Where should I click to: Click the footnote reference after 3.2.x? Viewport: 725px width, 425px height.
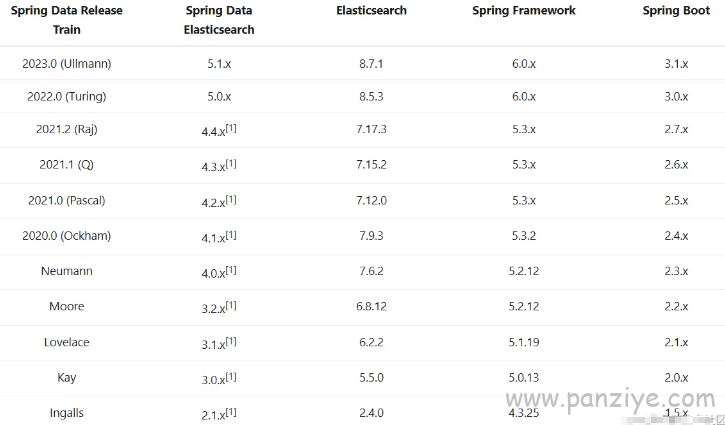click(x=231, y=305)
